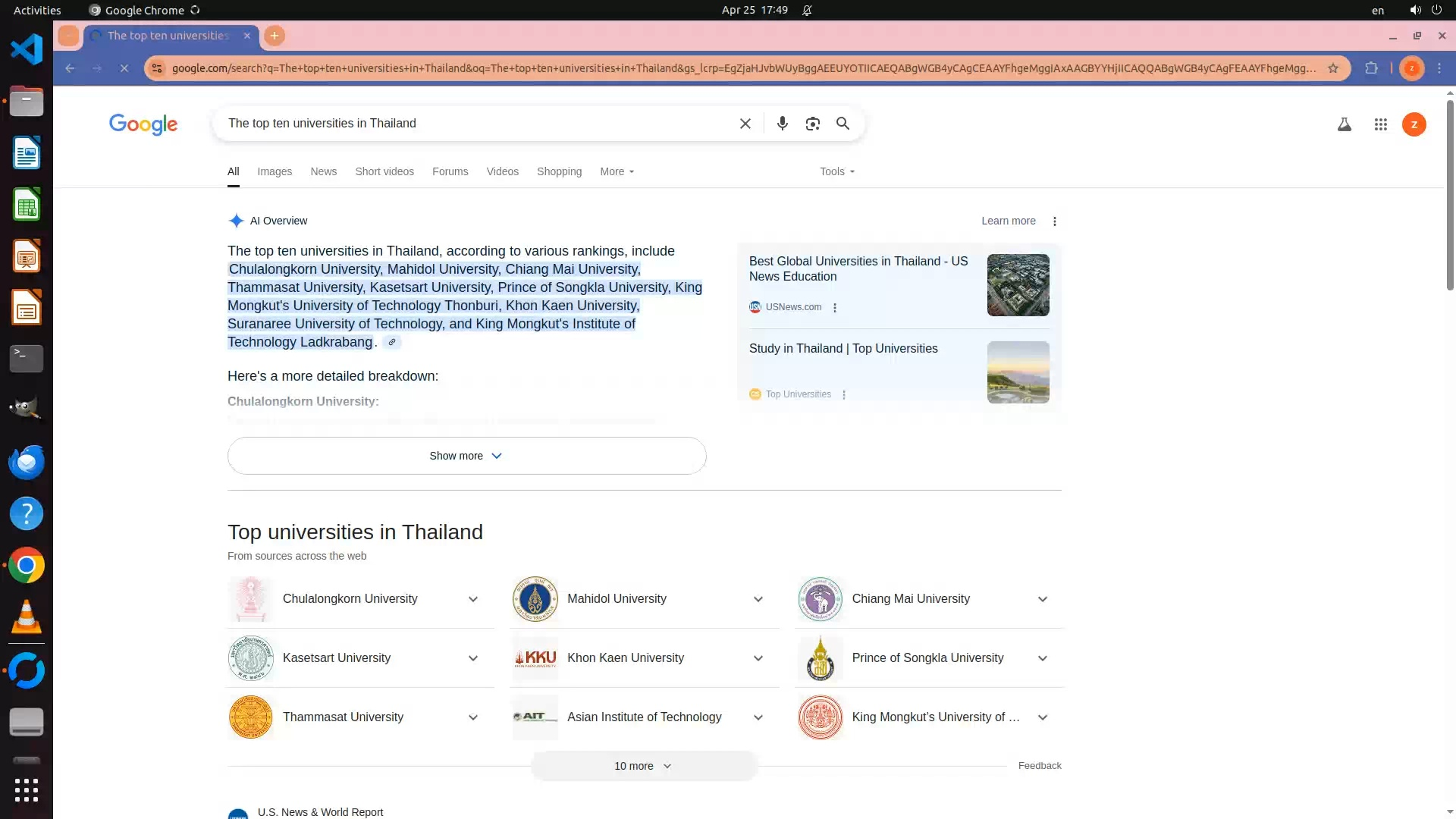This screenshot has width=1456, height=819.
Task: Open Search Labs flask icon
Action: (1344, 124)
